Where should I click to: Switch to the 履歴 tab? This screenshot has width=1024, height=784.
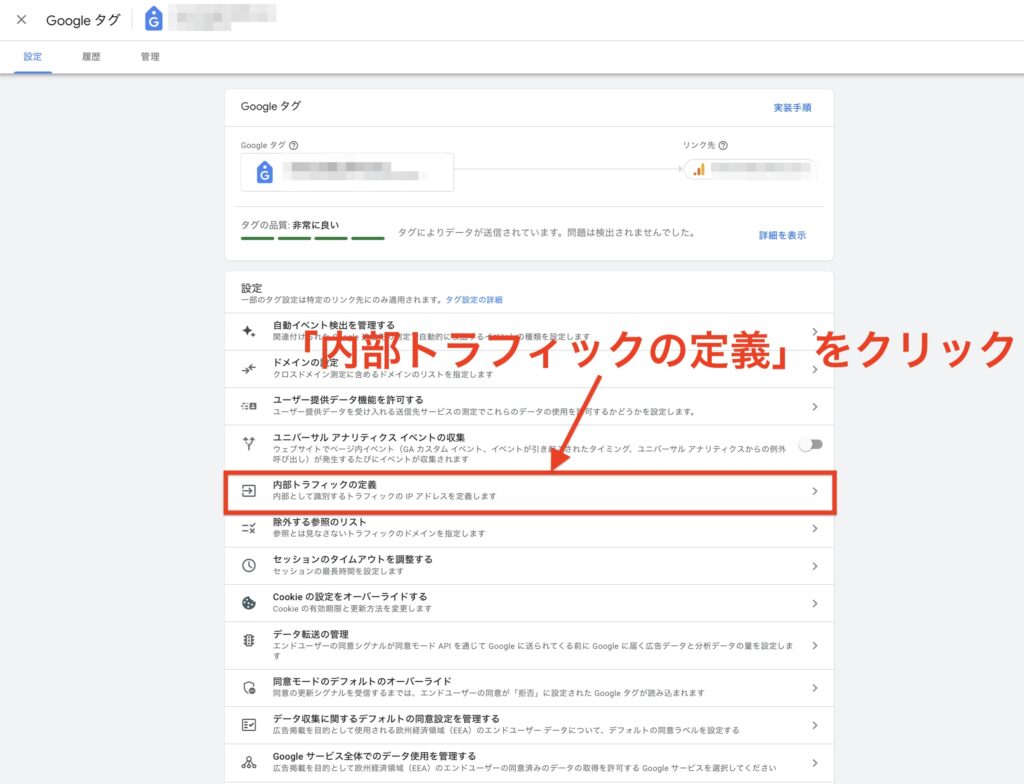pos(91,57)
